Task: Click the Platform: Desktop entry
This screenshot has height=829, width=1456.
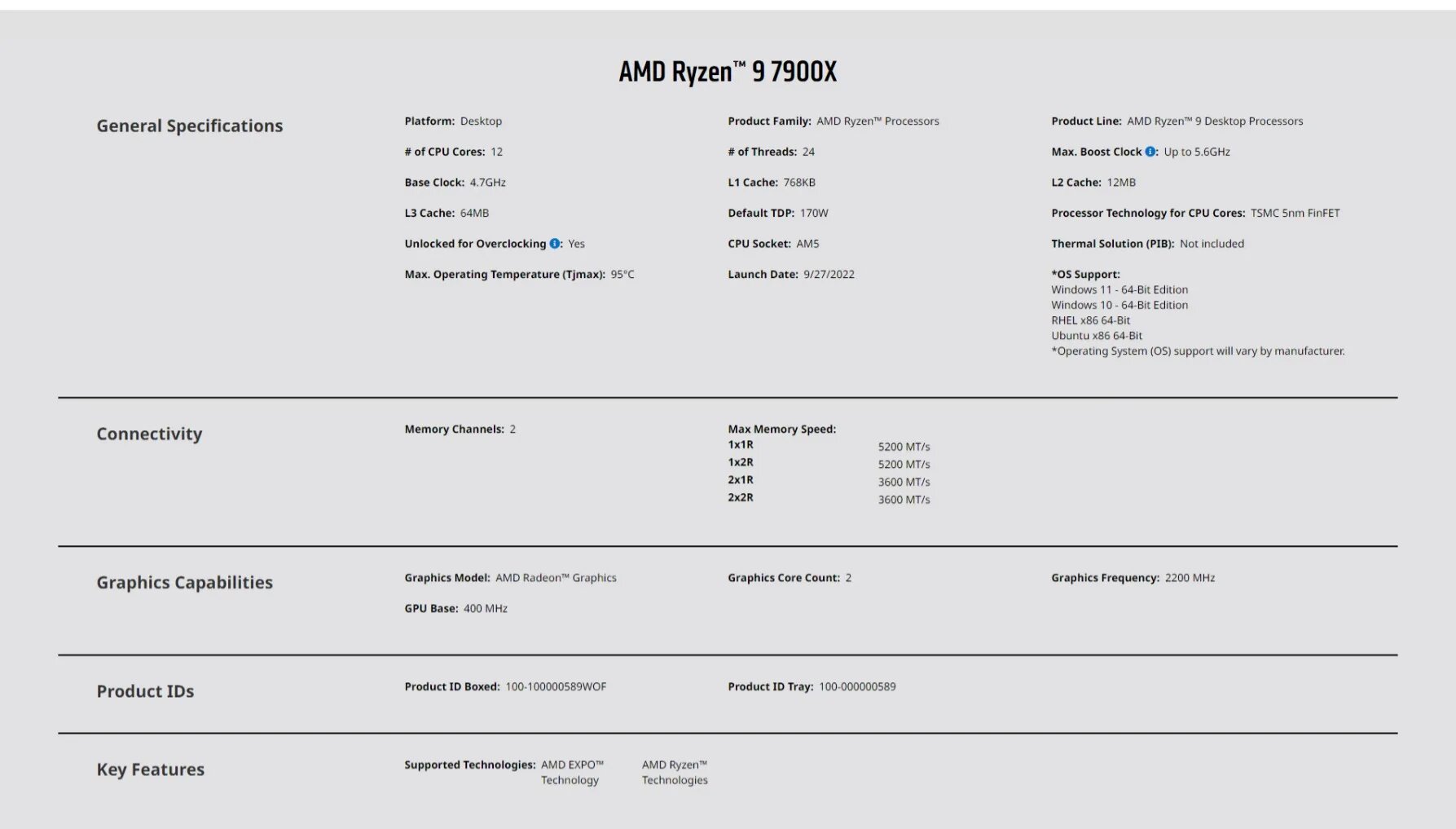Action: (453, 121)
